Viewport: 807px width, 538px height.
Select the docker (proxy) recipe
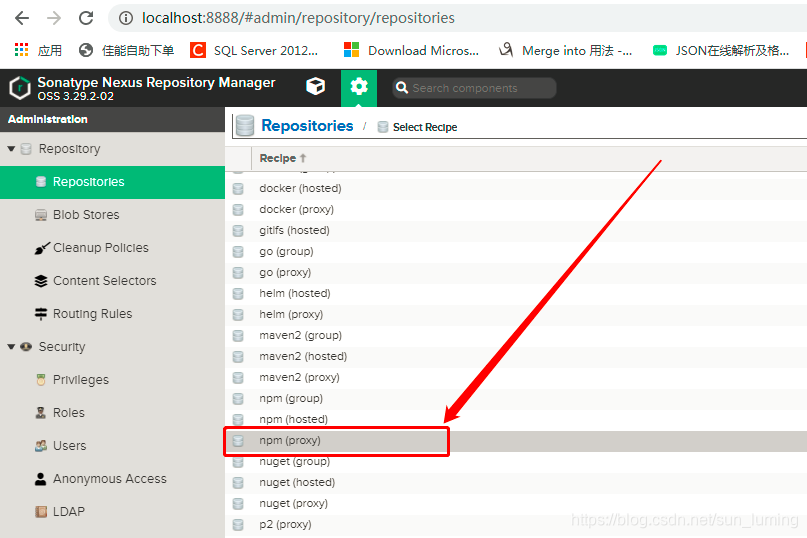tap(516, 210)
